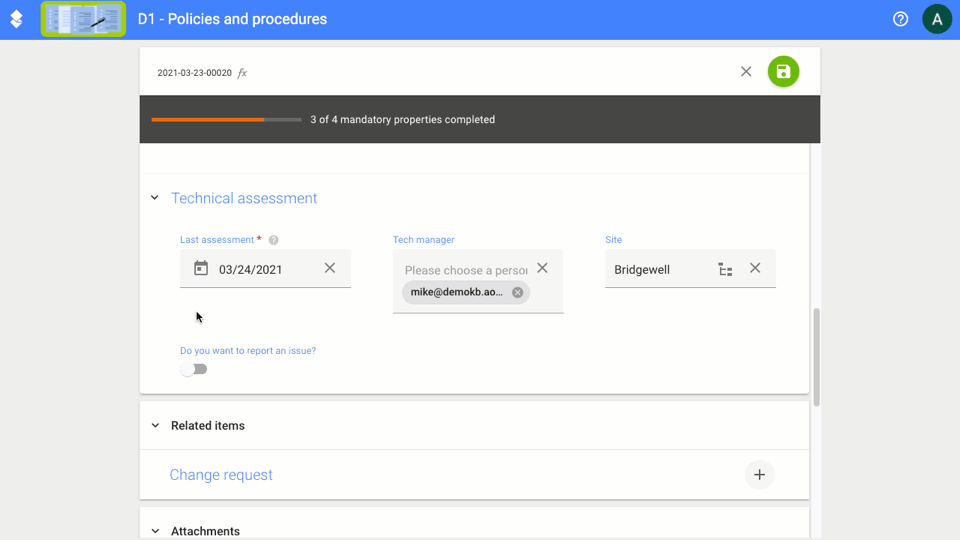Image resolution: width=960 pixels, height=540 pixels.
Task: Collapse the Technical assessment section
Action: (155, 198)
